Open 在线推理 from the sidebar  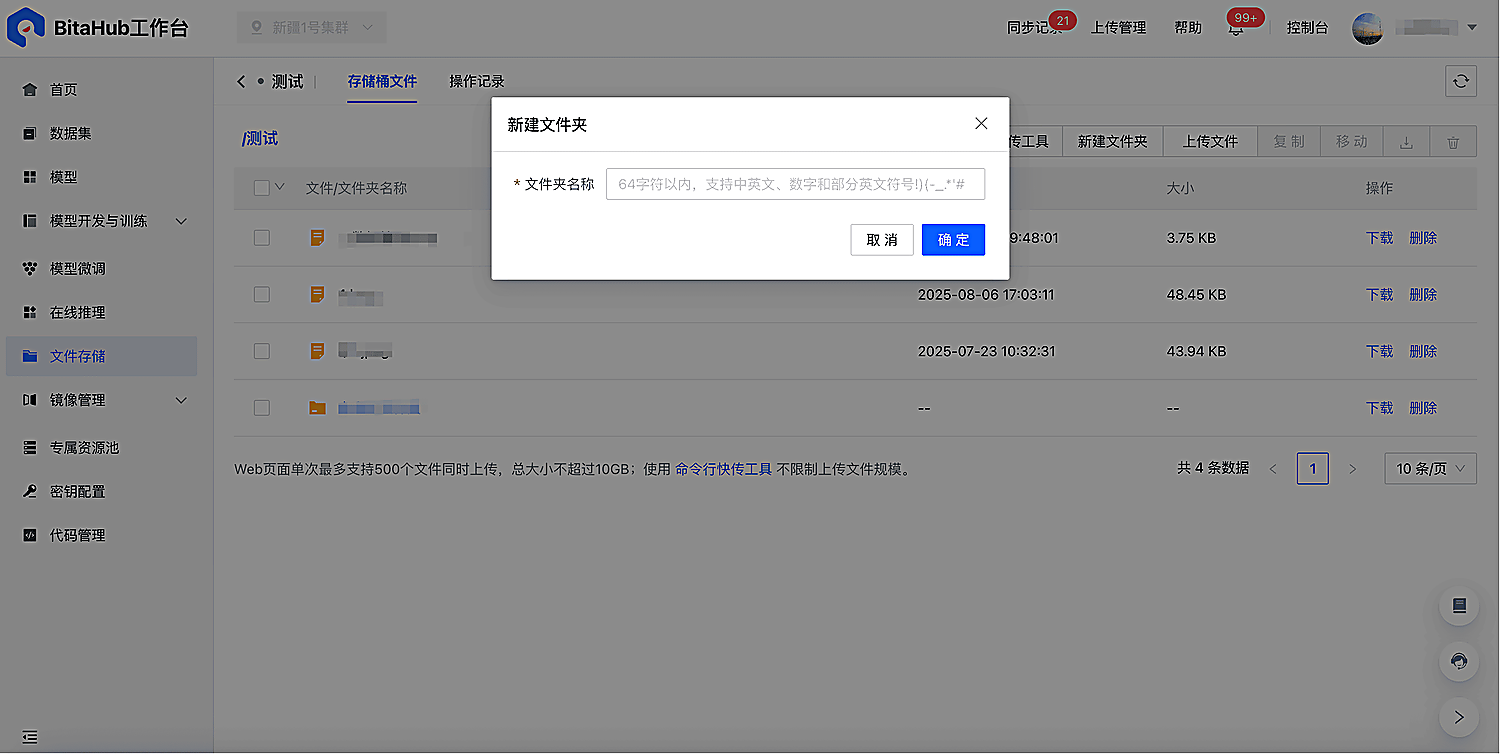(77, 313)
